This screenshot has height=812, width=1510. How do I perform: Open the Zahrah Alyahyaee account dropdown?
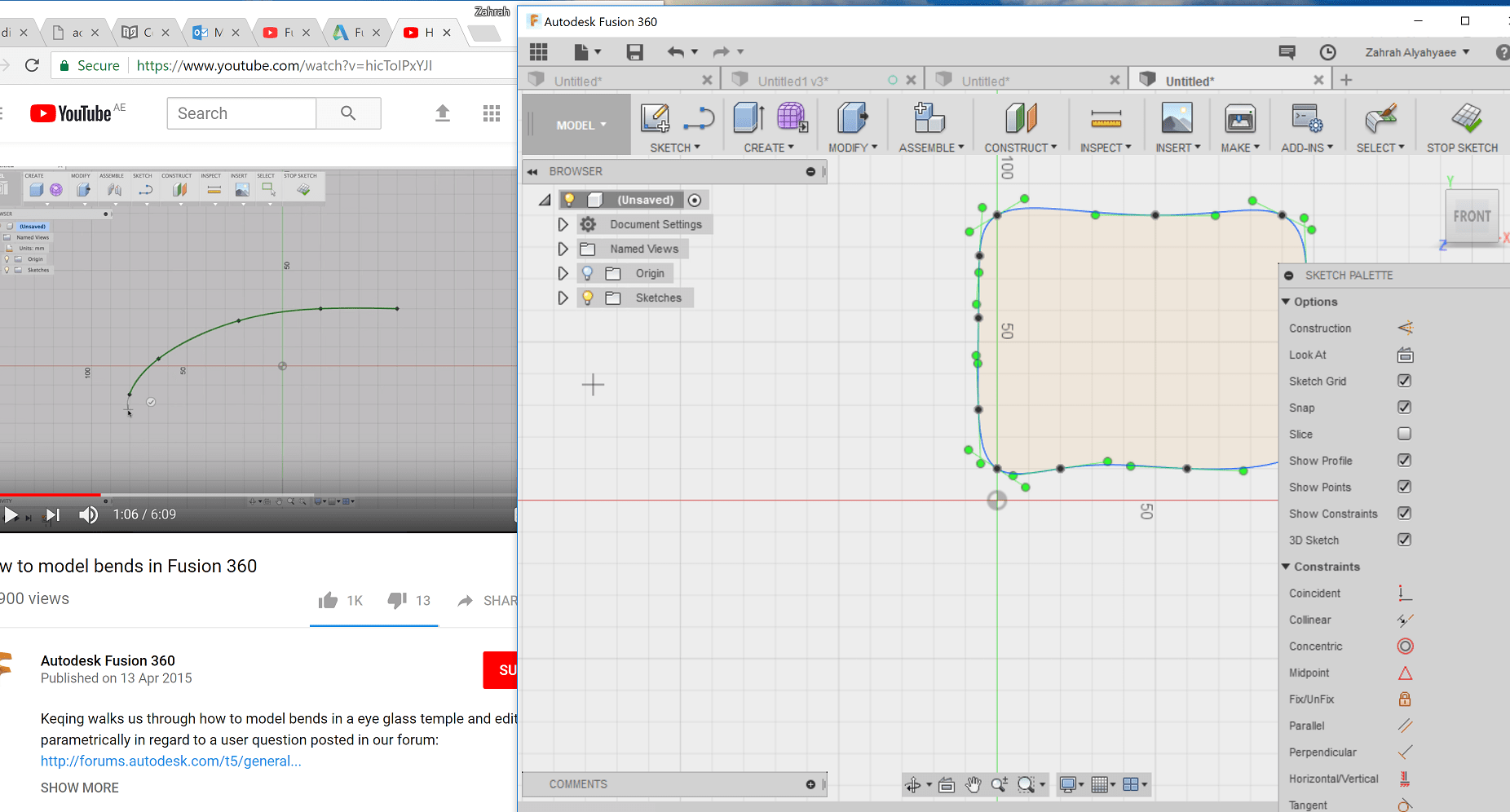pos(1417,52)
